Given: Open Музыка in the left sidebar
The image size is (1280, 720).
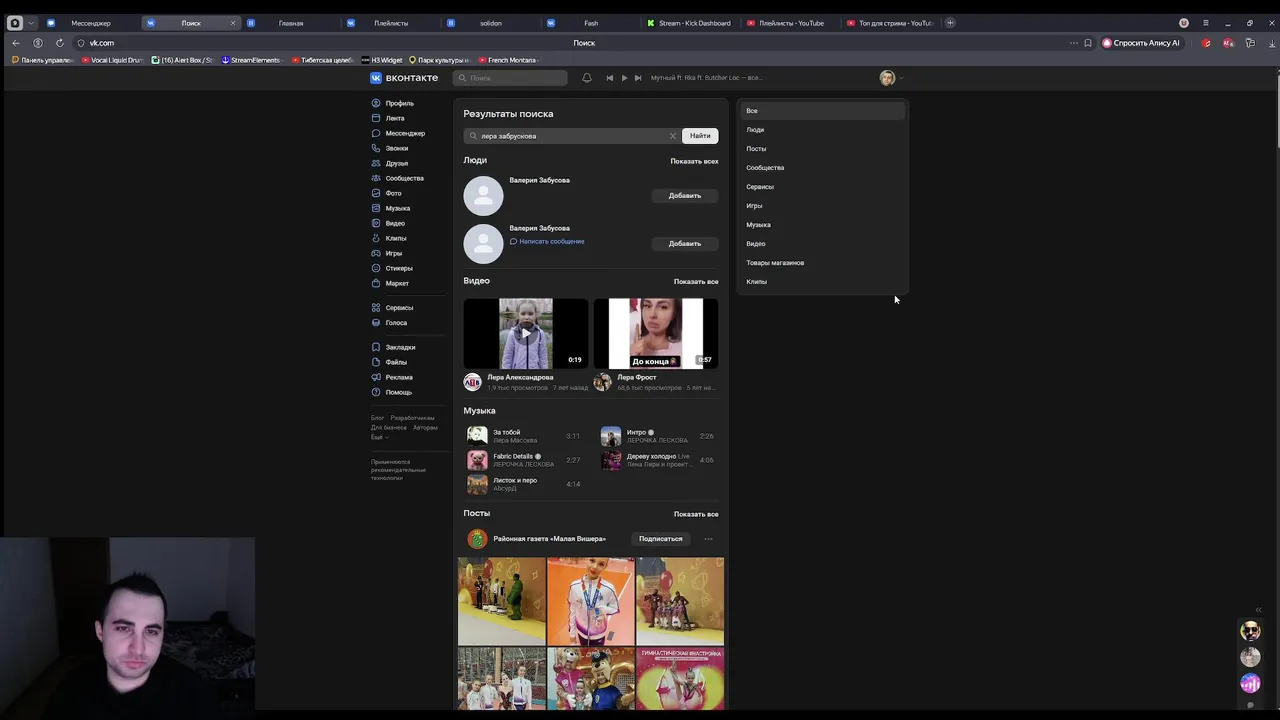Looking at the screenshot, I should tap(398, 208).
